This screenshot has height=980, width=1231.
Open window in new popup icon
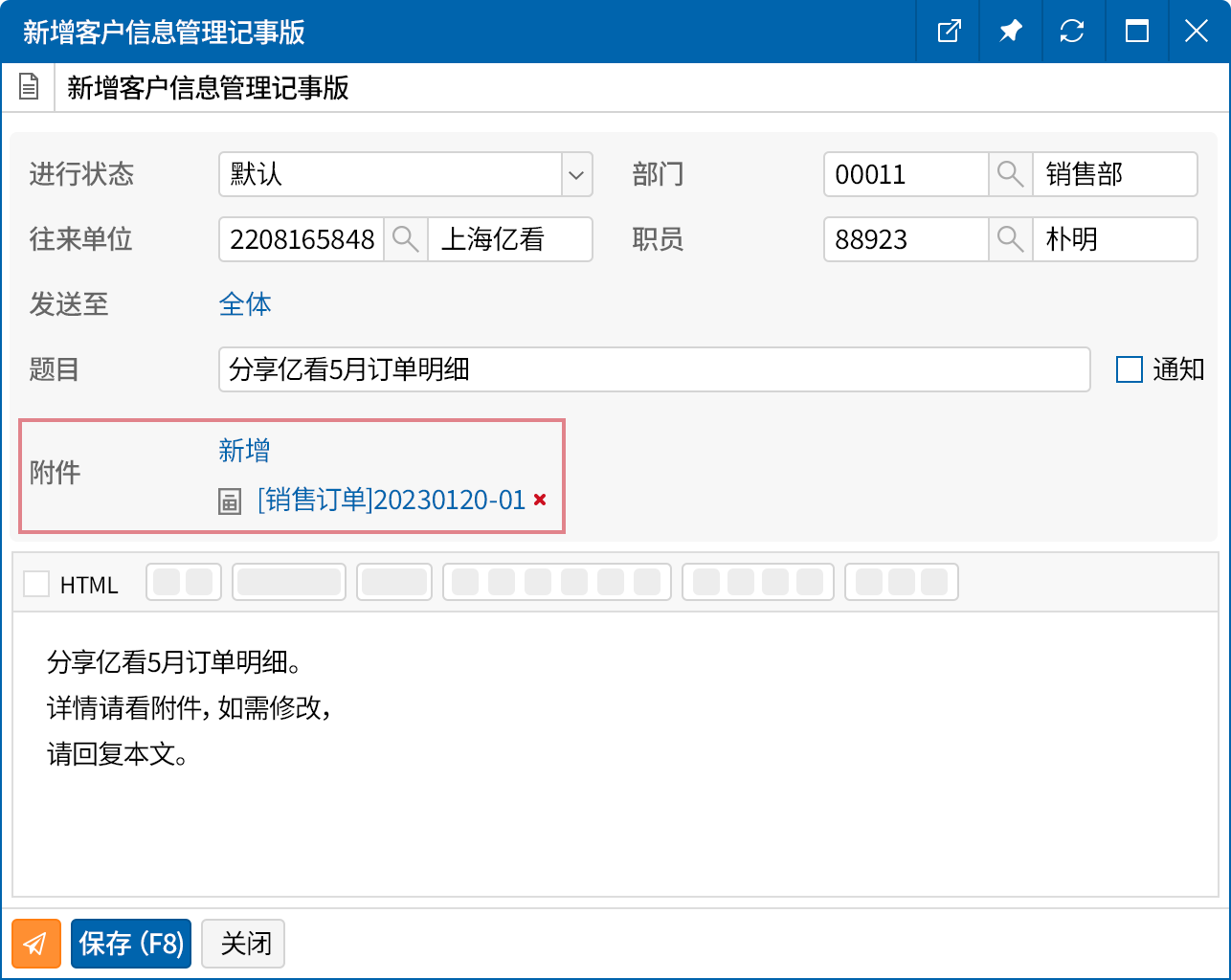pyautogui.click(x=949, y=32)
